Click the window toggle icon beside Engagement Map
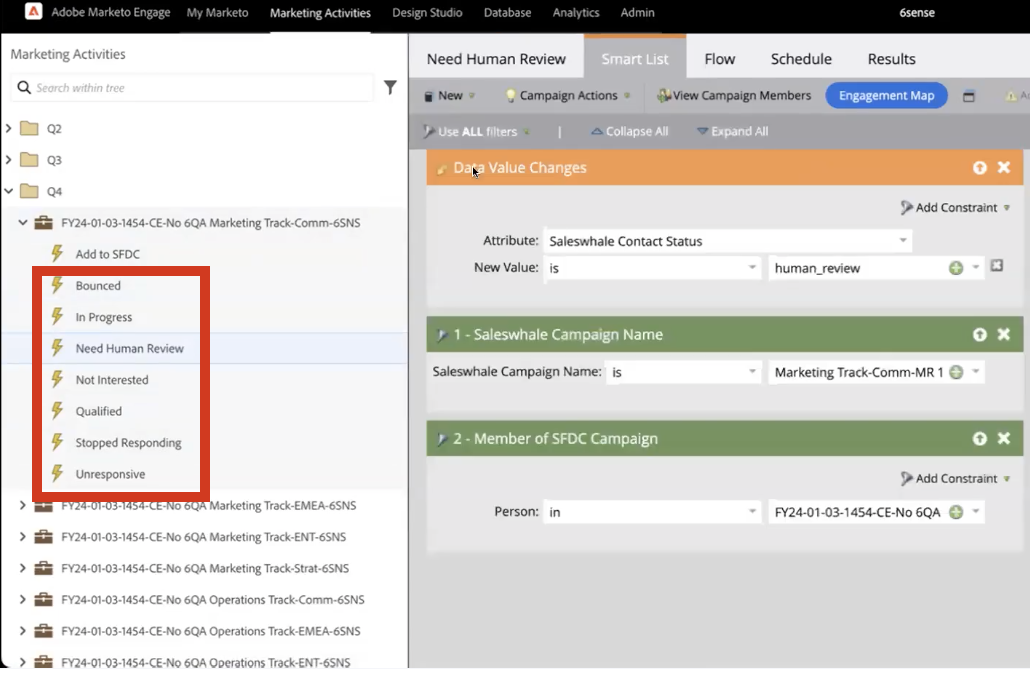 click(969, 96)
